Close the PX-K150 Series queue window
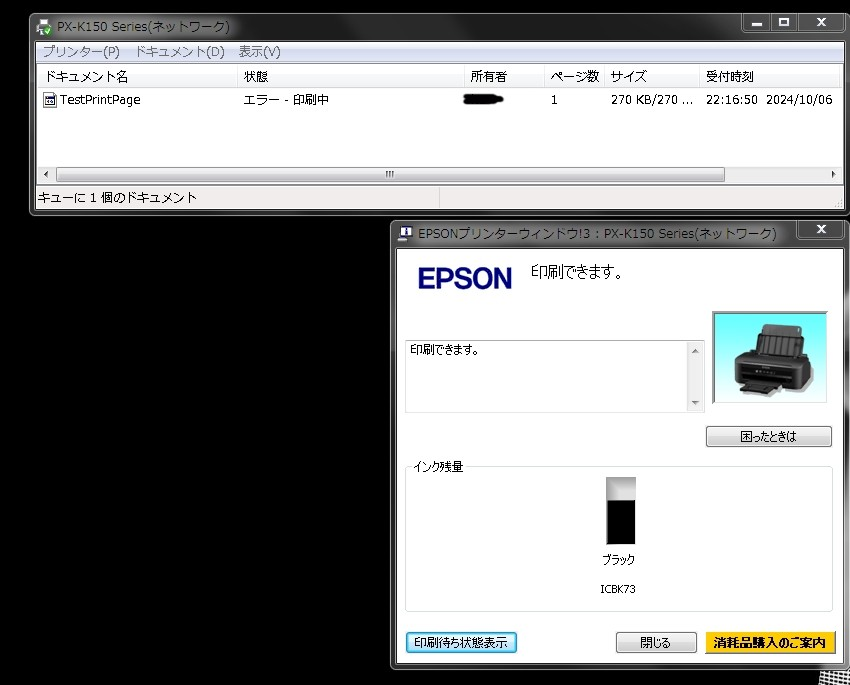The image size is (850, 685). tap(821, 23)
